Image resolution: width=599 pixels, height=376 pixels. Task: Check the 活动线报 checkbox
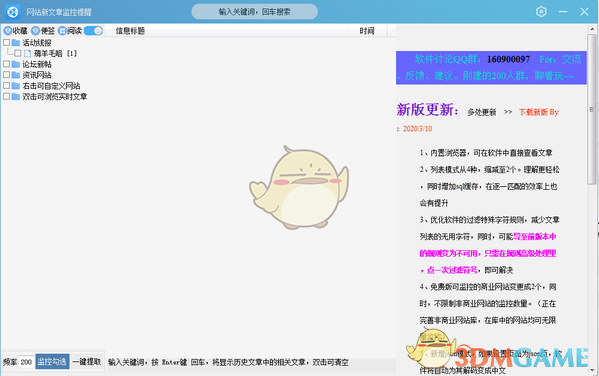tap(6, 42)
